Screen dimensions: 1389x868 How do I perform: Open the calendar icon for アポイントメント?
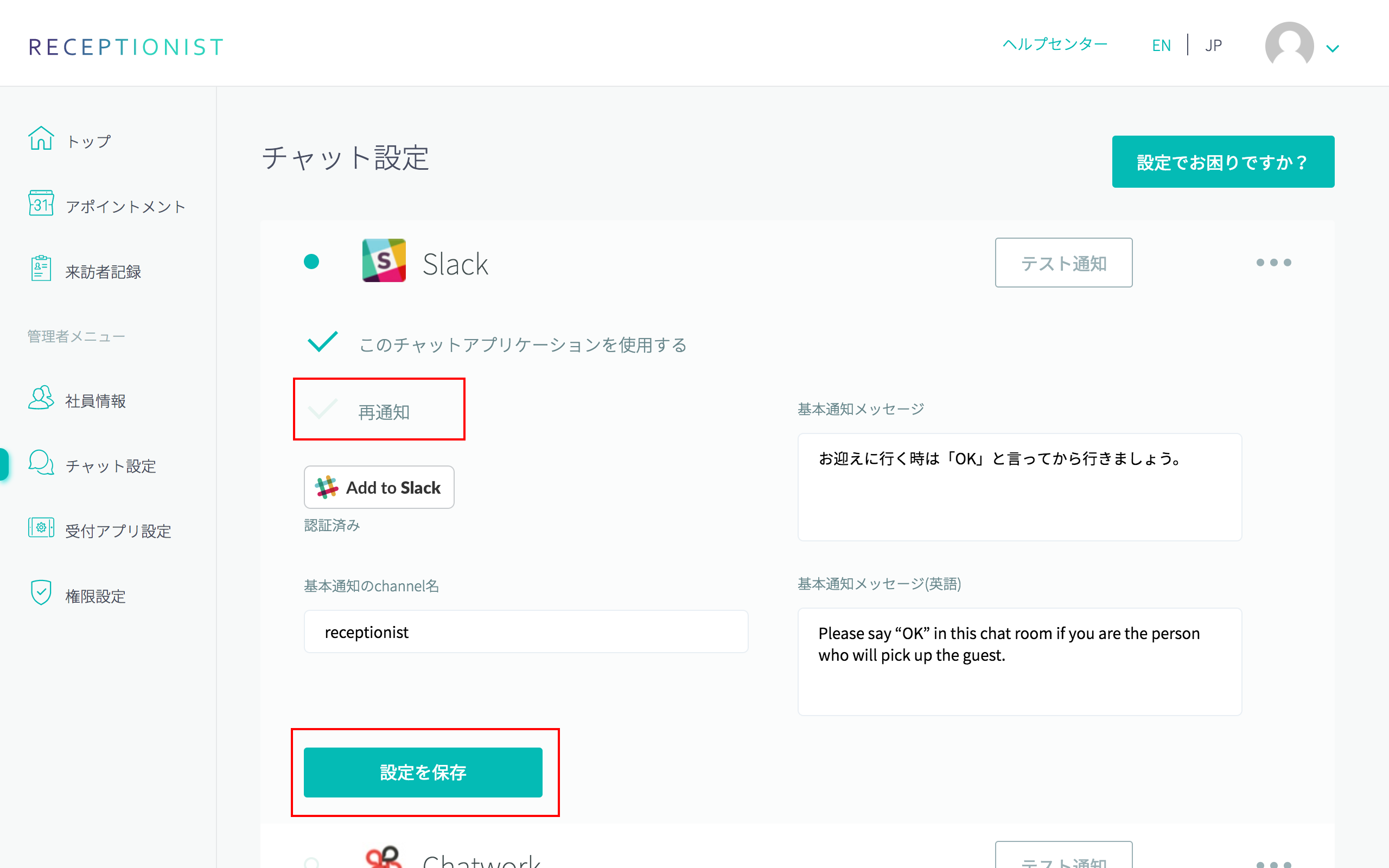coord(41,204)
